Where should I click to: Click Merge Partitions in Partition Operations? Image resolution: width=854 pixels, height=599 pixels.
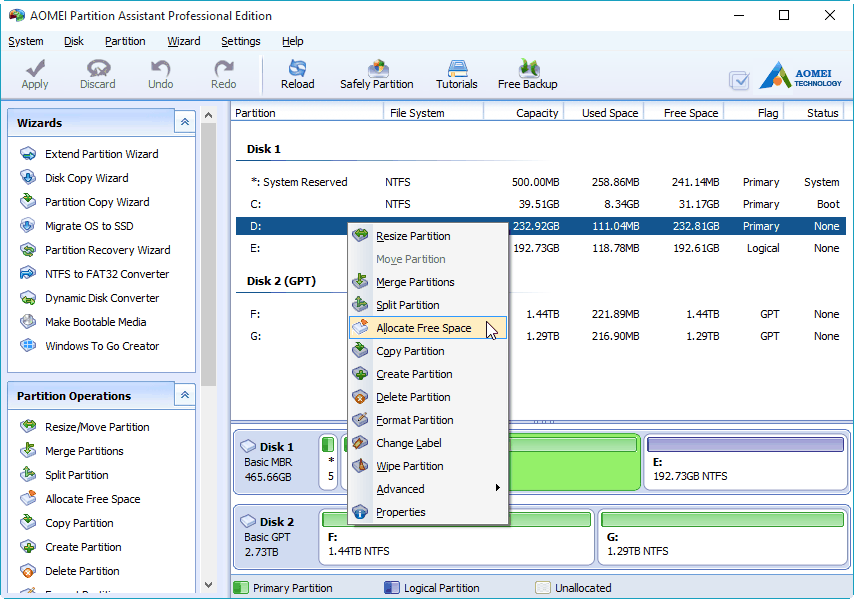point(84,451)
